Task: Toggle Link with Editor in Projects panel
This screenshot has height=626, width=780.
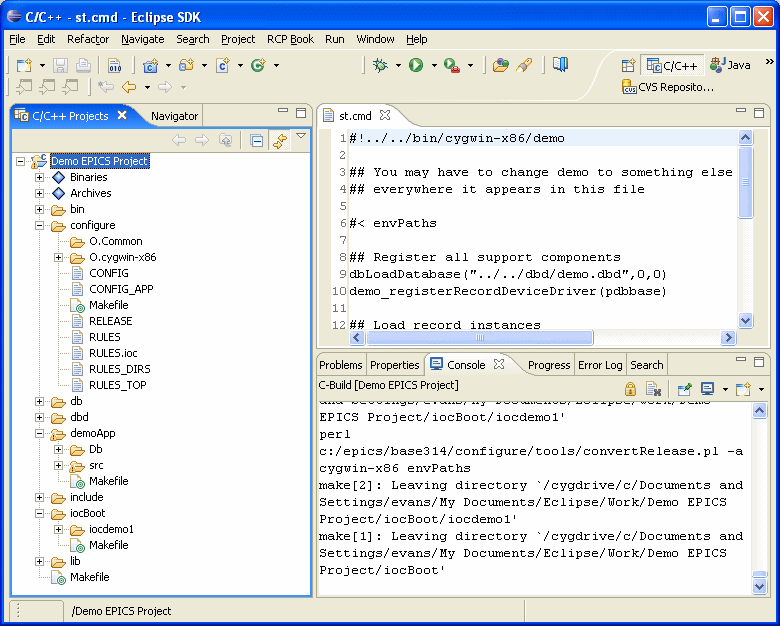Action: tap(280, 141)
